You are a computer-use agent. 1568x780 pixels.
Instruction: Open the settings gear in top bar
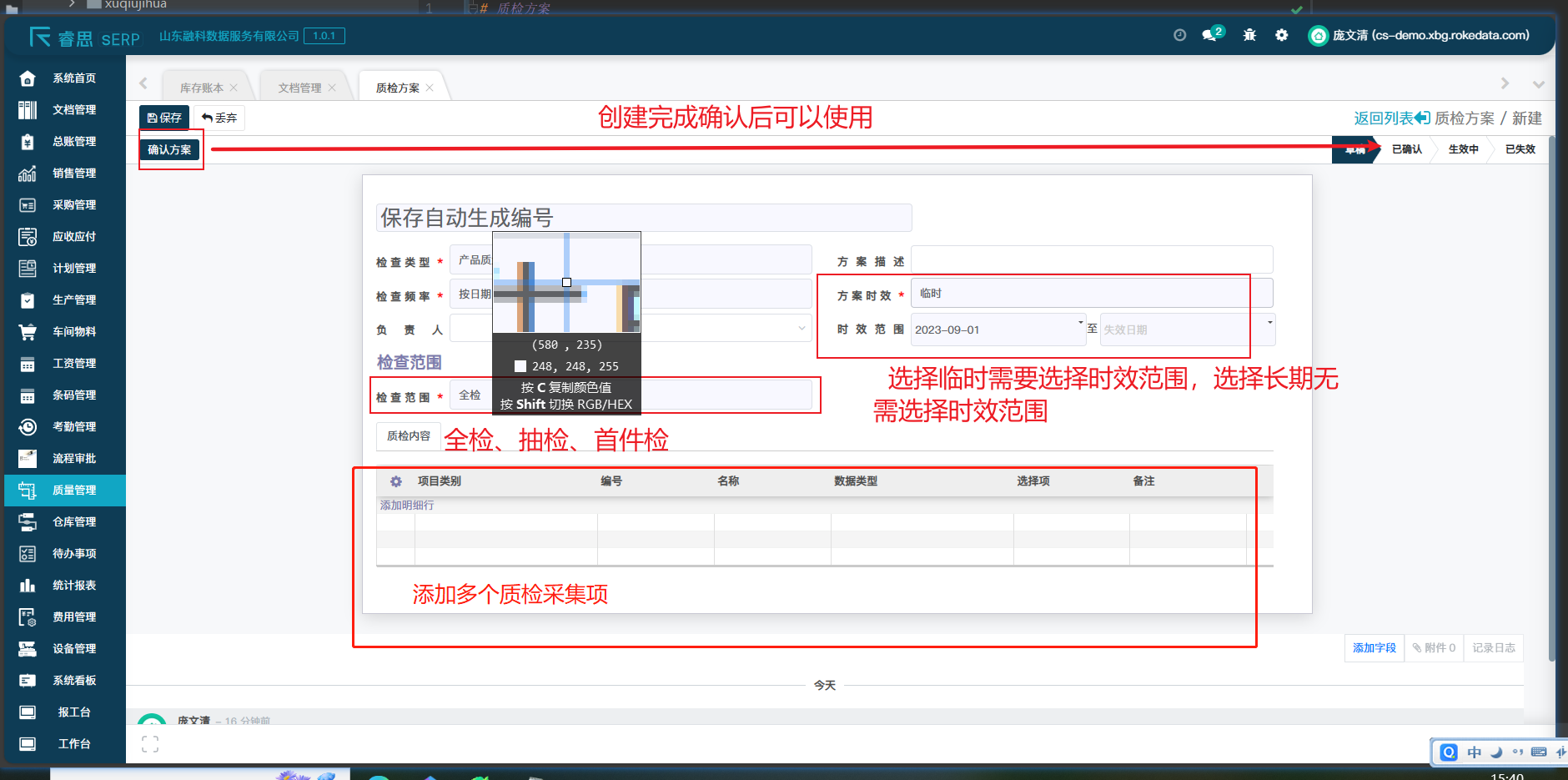click(1281, 35)
